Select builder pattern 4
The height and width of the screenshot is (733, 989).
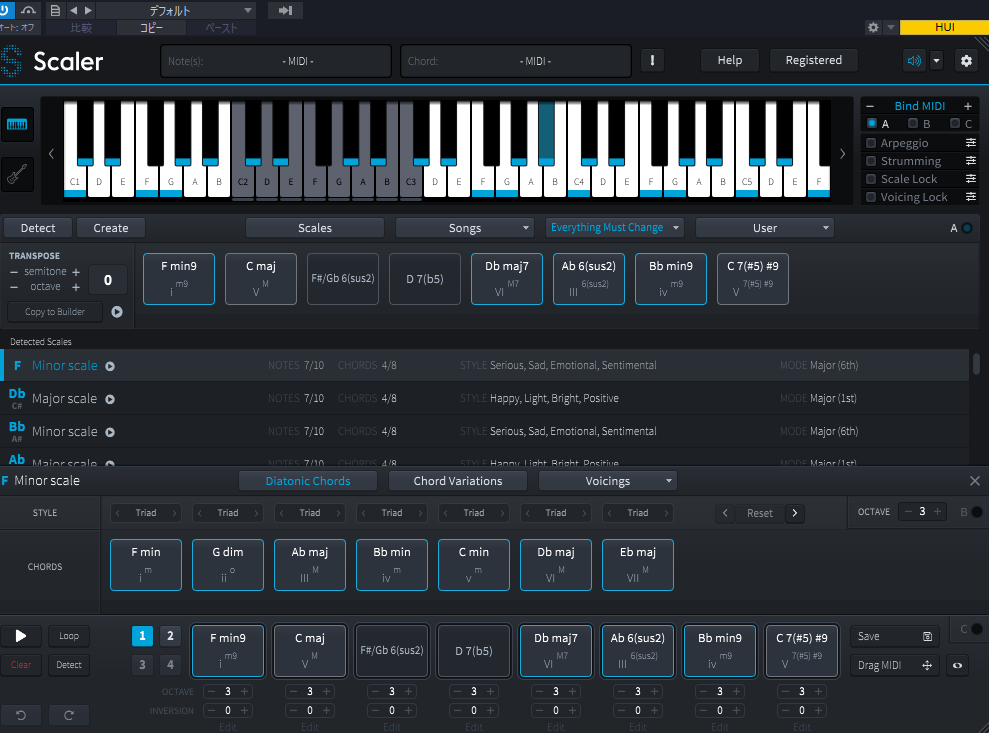170,664
